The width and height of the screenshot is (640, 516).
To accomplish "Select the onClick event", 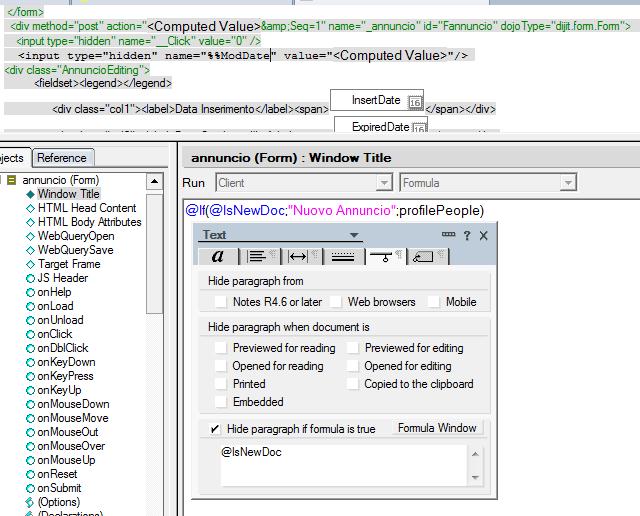I will point(55,334).
